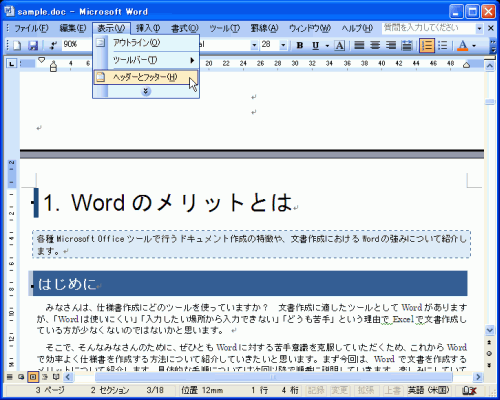Image resolution: width=500 pixels, height=400 pixels.
Task: Toggle Bold formatting
Action: [x=300, y=45]
